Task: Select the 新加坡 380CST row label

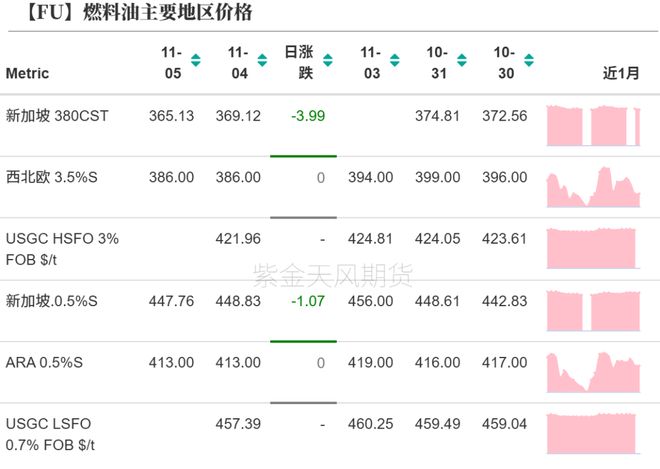Action: click(x=57, y=116)
